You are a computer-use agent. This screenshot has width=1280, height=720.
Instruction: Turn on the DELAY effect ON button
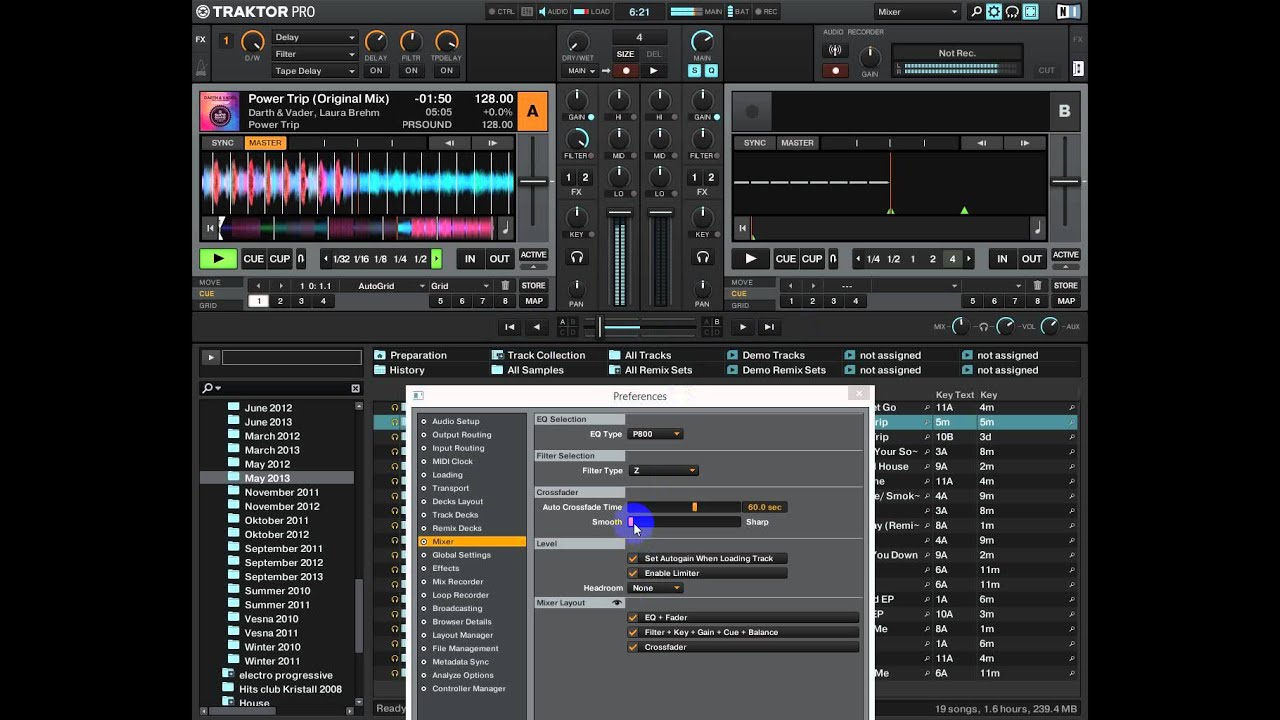pyautogui.click(x=376, y=71)
